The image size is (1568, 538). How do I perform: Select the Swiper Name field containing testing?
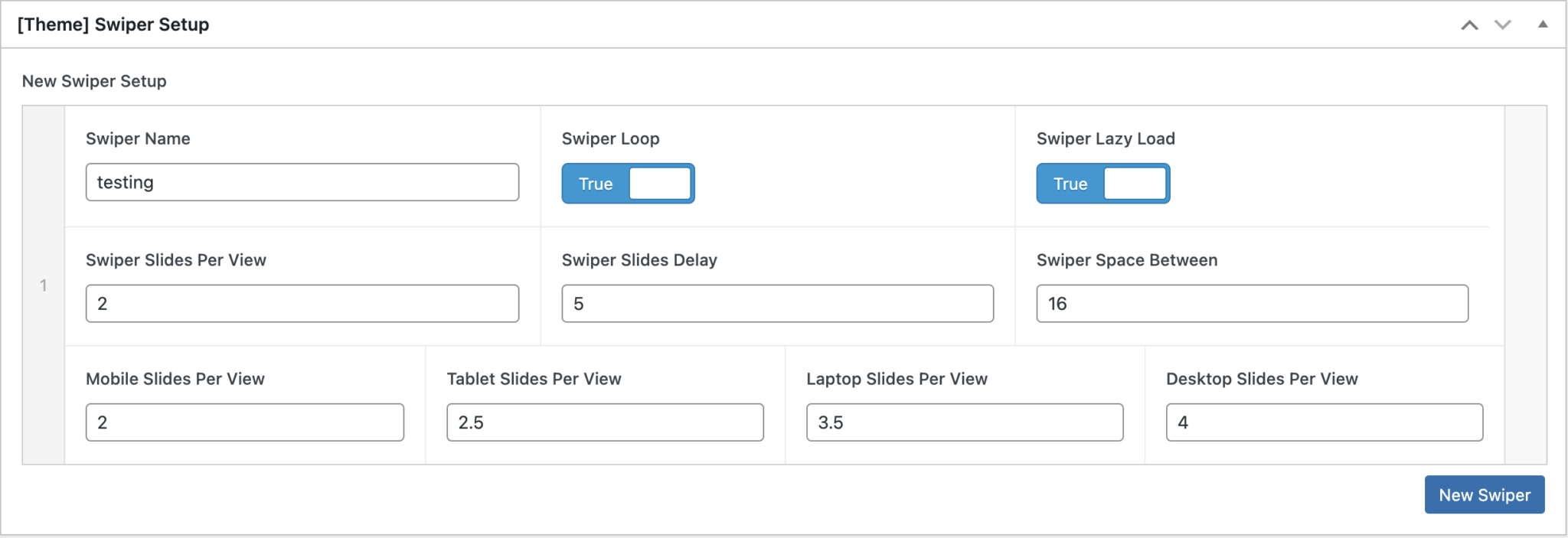(x=302, y=182)
